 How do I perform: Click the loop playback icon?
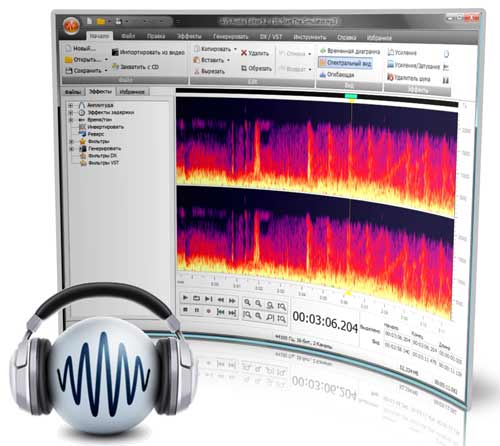197,299
